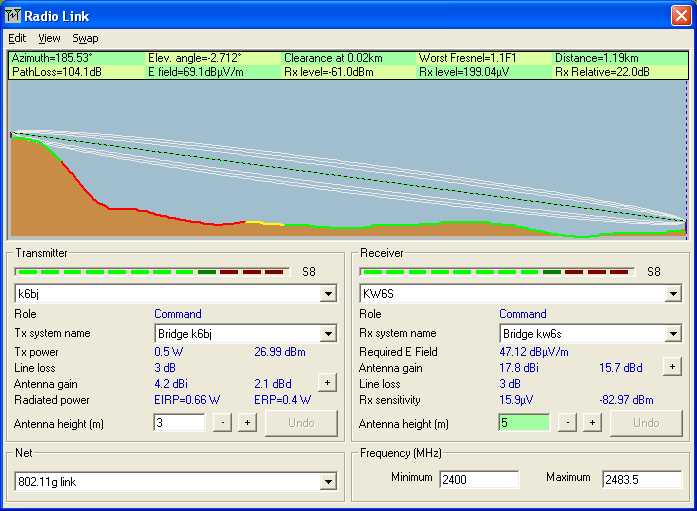Increase transmitter antenna height with plus button
The width and height of the screenshot is (697, 511).
coord(247,422)
